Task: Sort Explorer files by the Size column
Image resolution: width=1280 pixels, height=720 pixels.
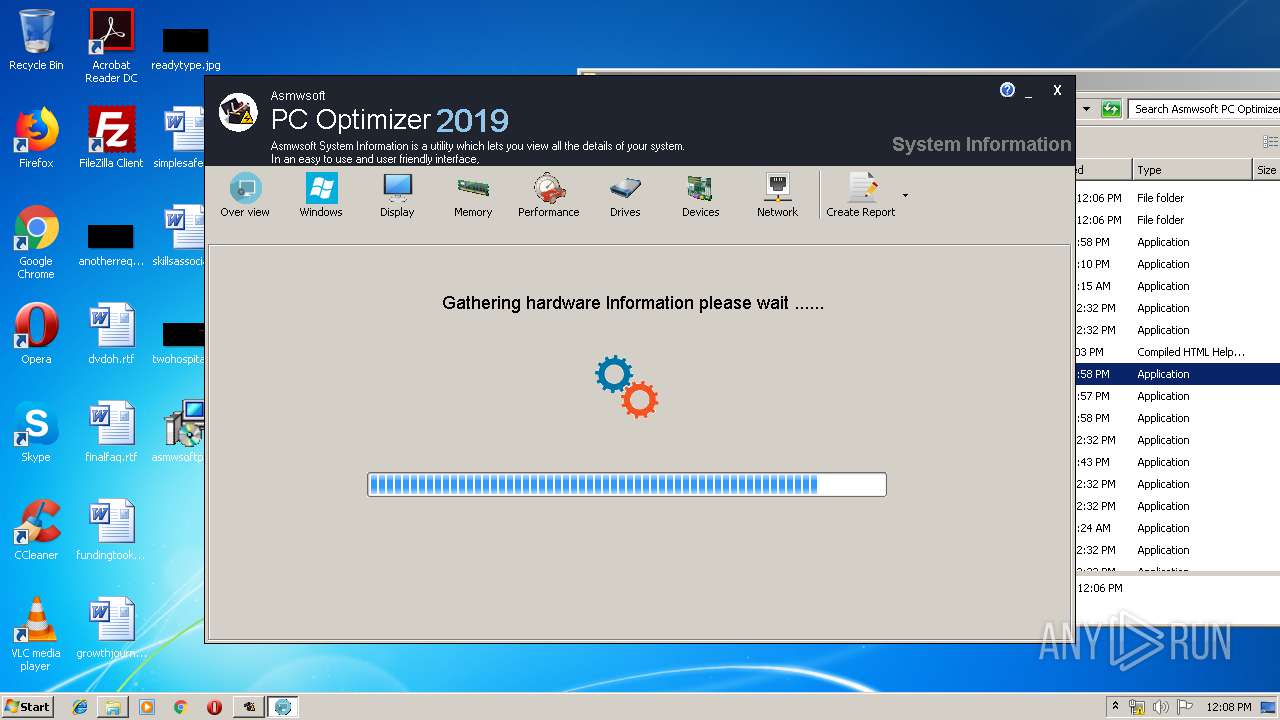Action: coord(1266,170)
